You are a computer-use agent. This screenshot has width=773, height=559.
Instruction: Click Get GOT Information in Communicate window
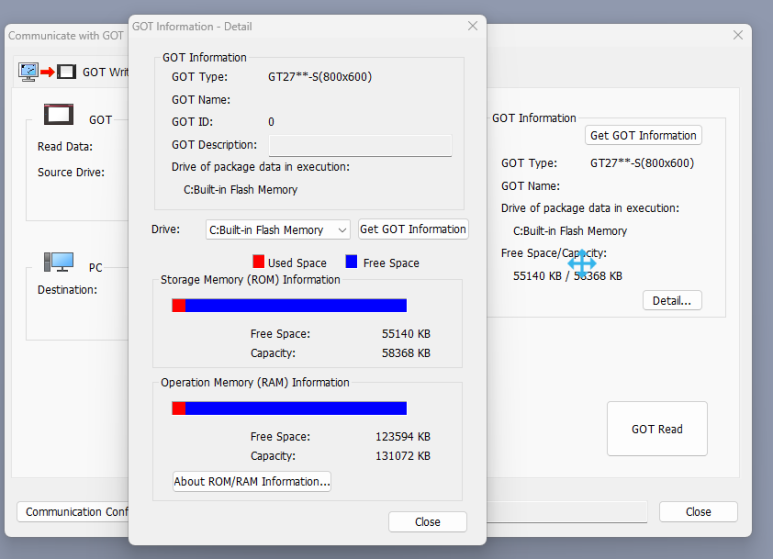[643, 136]
